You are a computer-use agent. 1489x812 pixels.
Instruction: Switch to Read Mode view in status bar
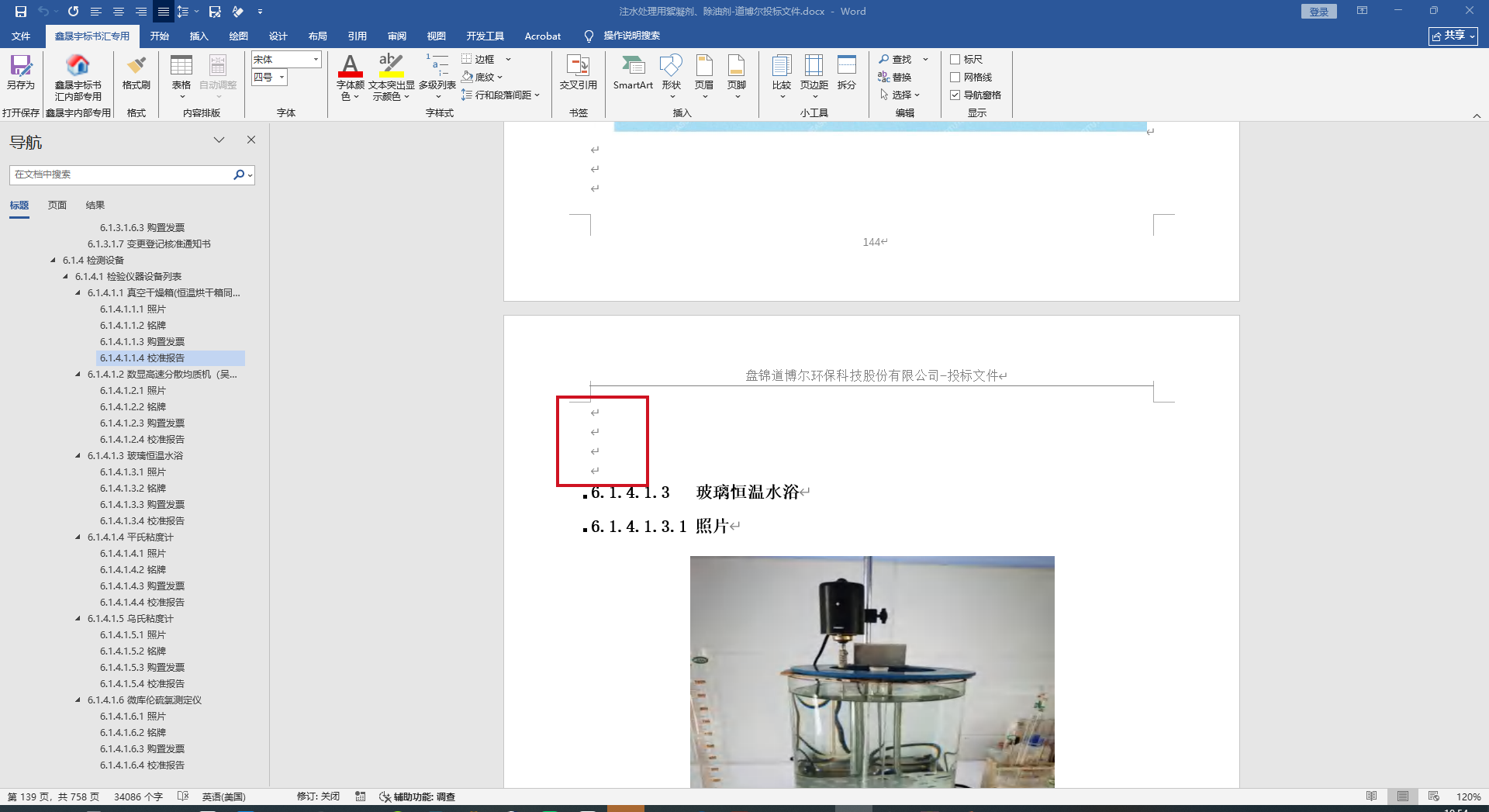[x=1372, y=796]
